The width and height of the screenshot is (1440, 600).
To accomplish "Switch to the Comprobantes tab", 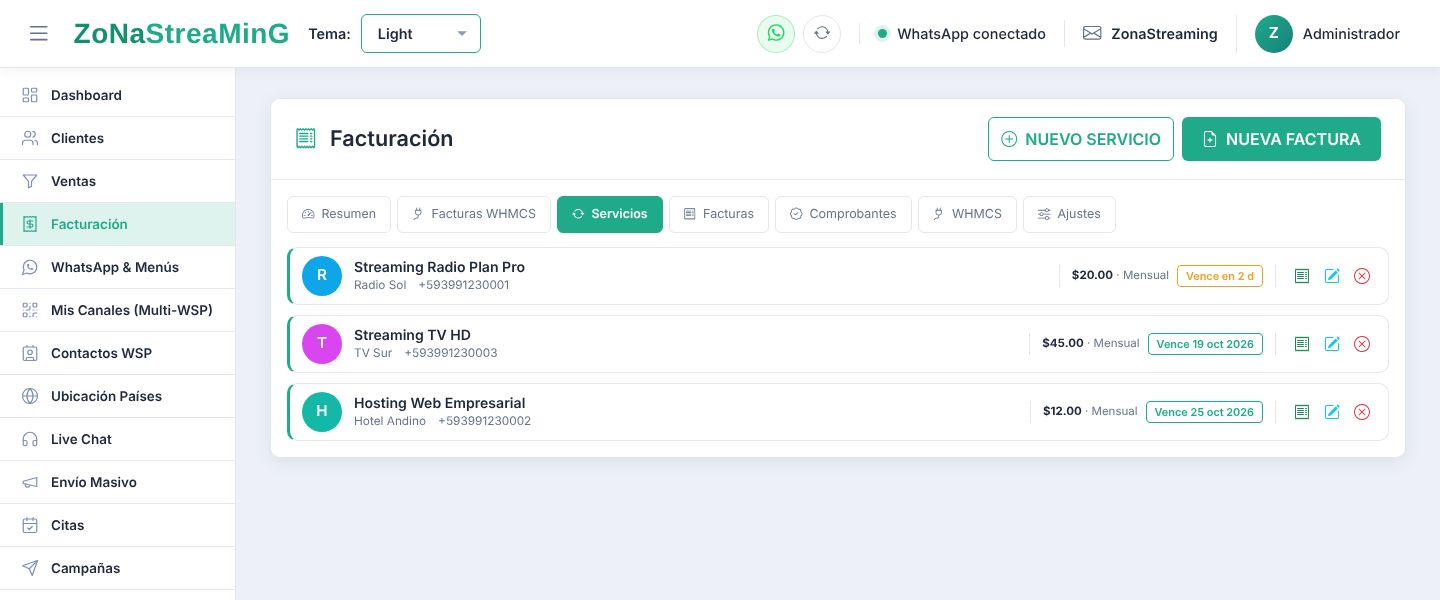I will pos(843,214).
